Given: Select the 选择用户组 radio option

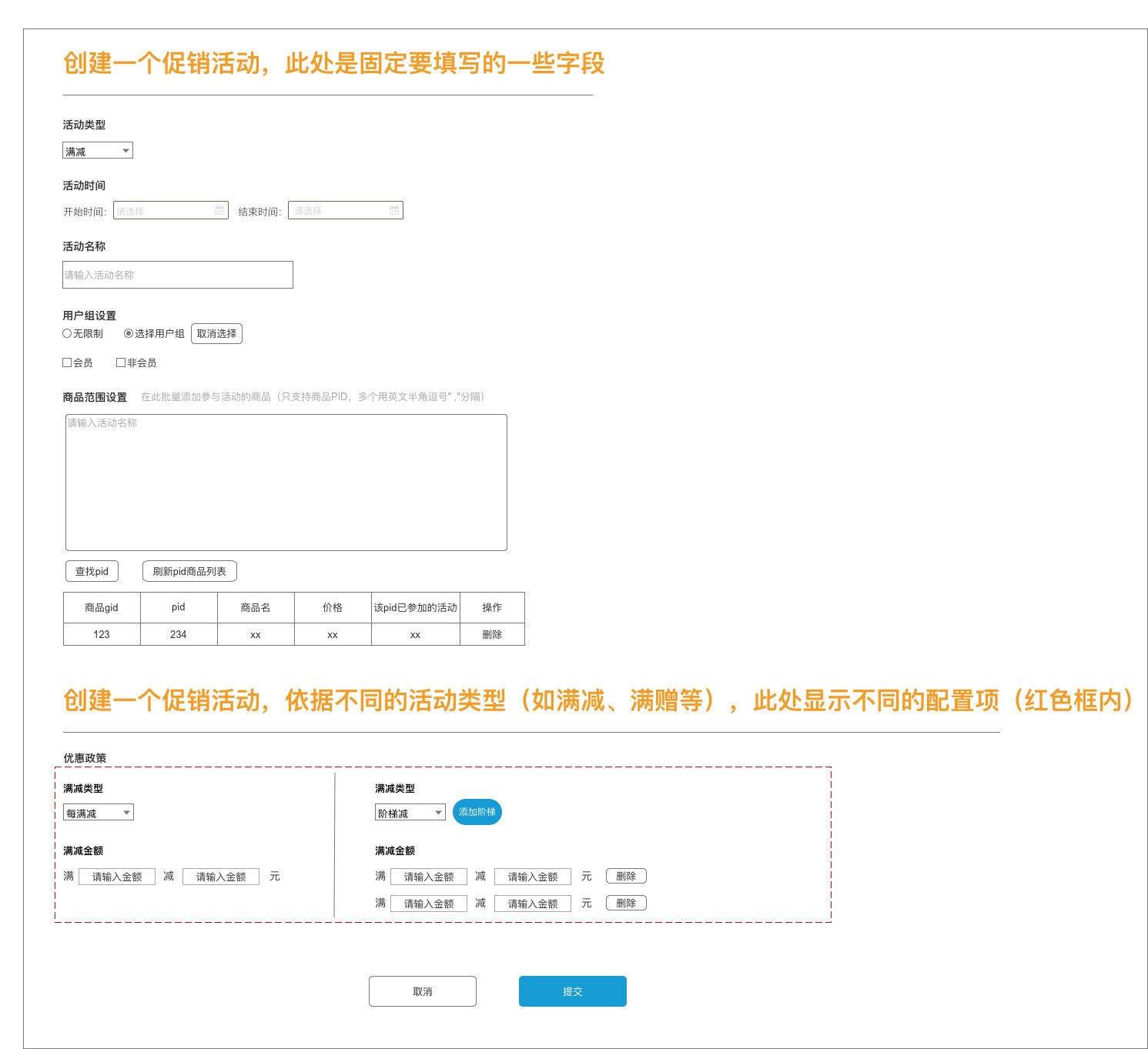Looking at the screenshot, I should click(129, 333).
